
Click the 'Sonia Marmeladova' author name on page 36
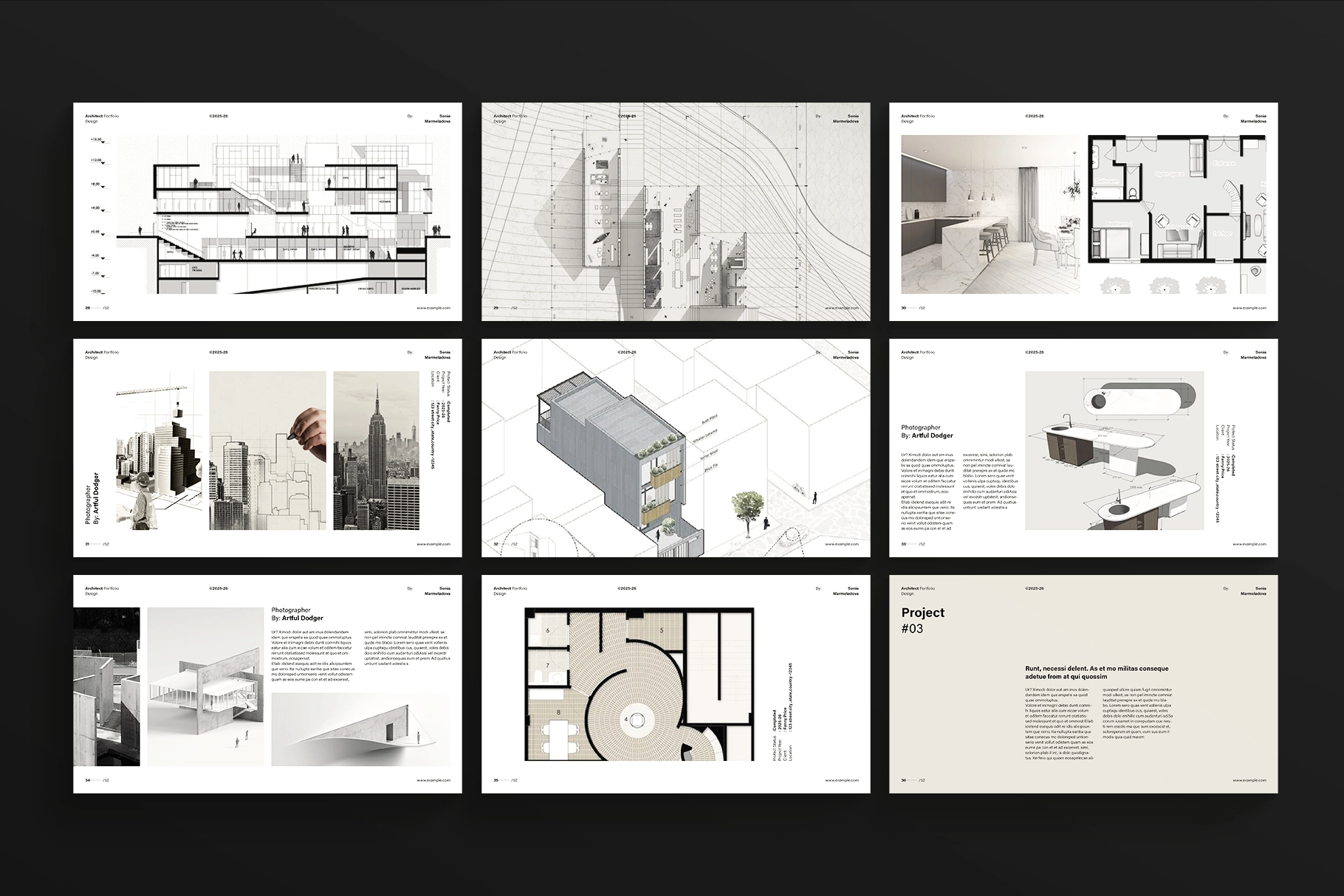pyautogui.click(x=1253, y=591)
